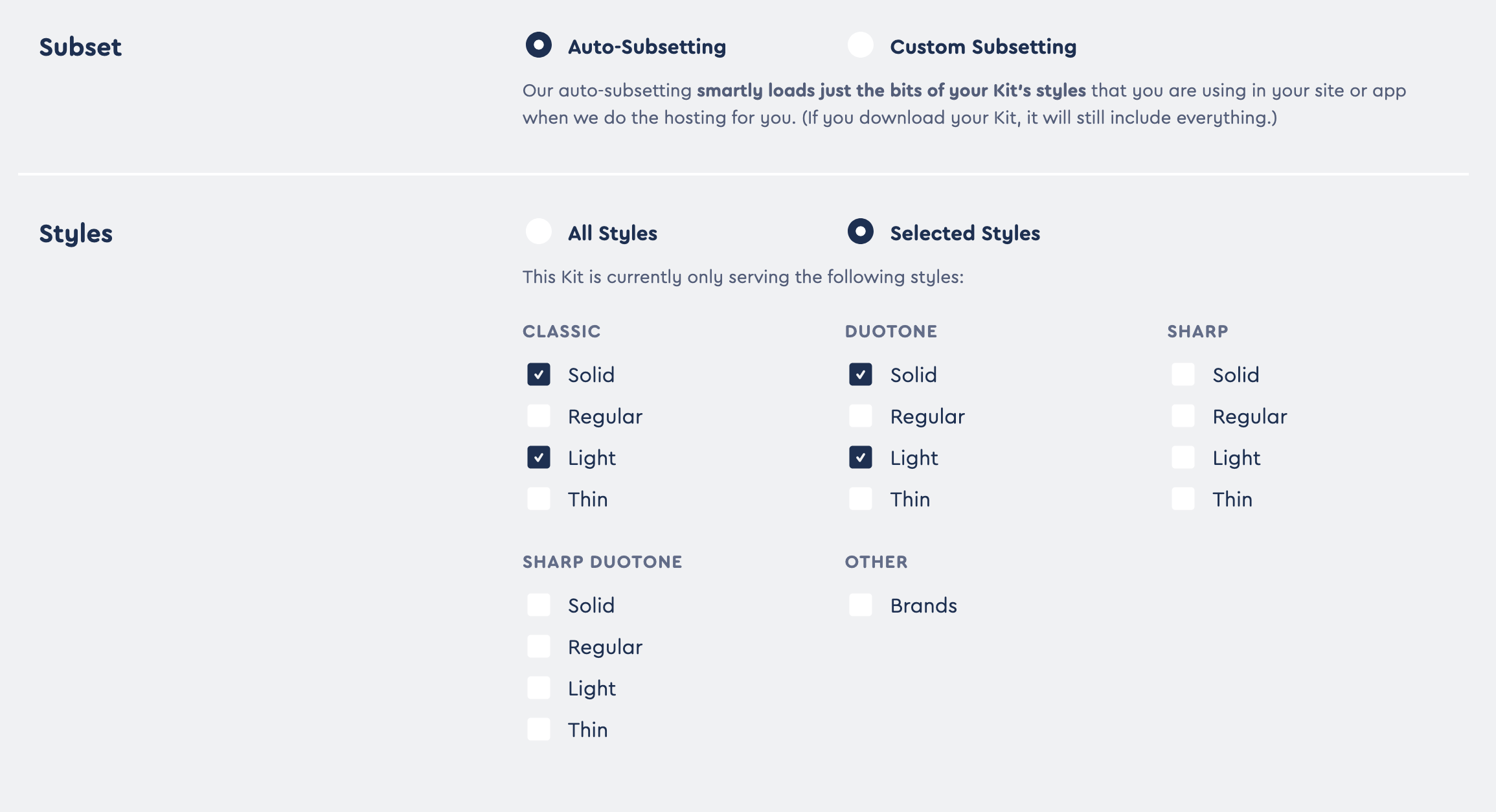Select the Selected Styles radio button

coord(861,232)
